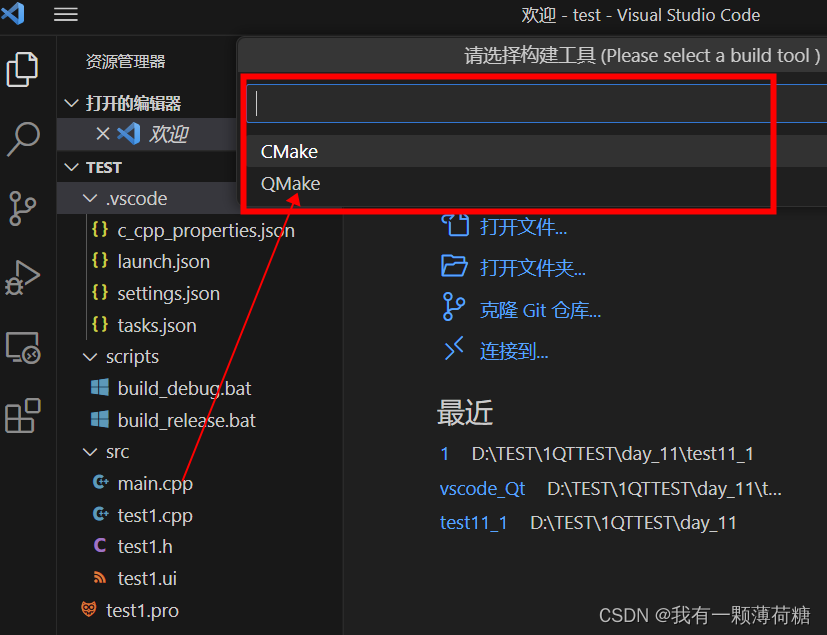
Task: Click the VS Code logo in title bar
Action: coord(13,13)
